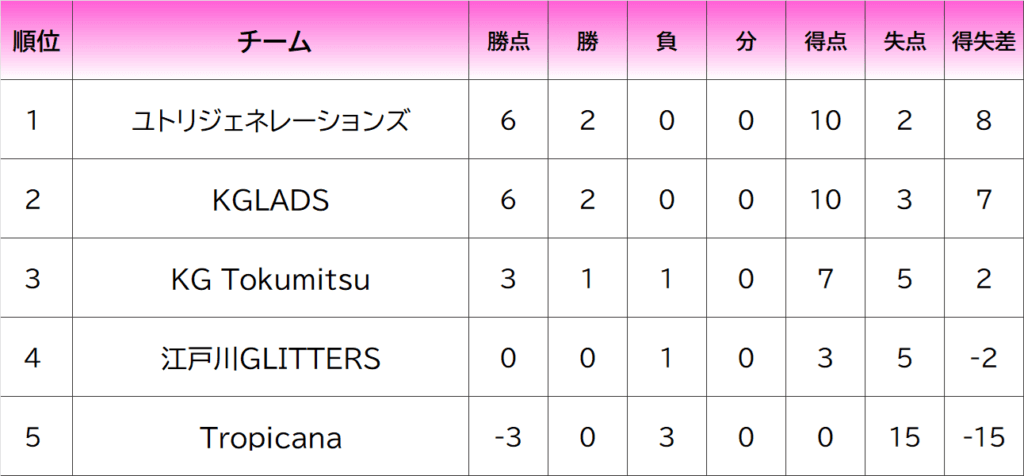The height and width of the screenshot is (476, 1024).
Task: Select the チーム column header
Action: click(271, 42)
